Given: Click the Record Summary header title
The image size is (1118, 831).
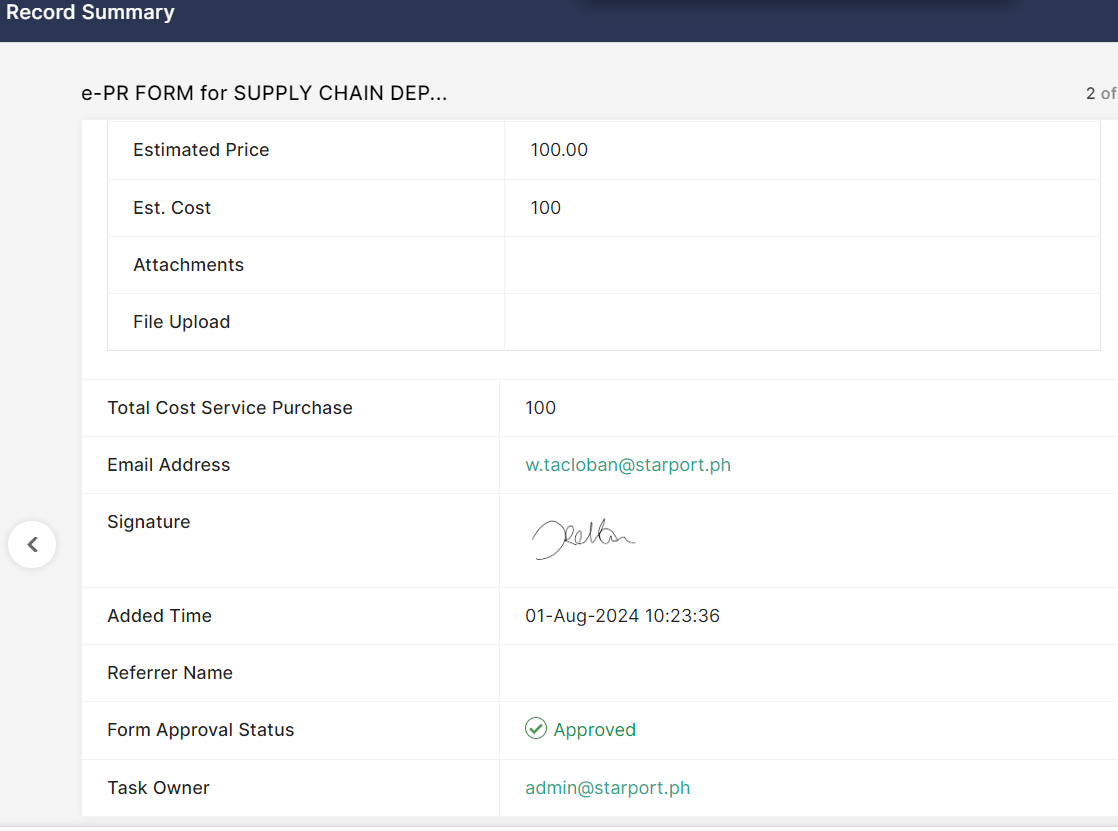Looking at the screenshot, I should [90, 13].
